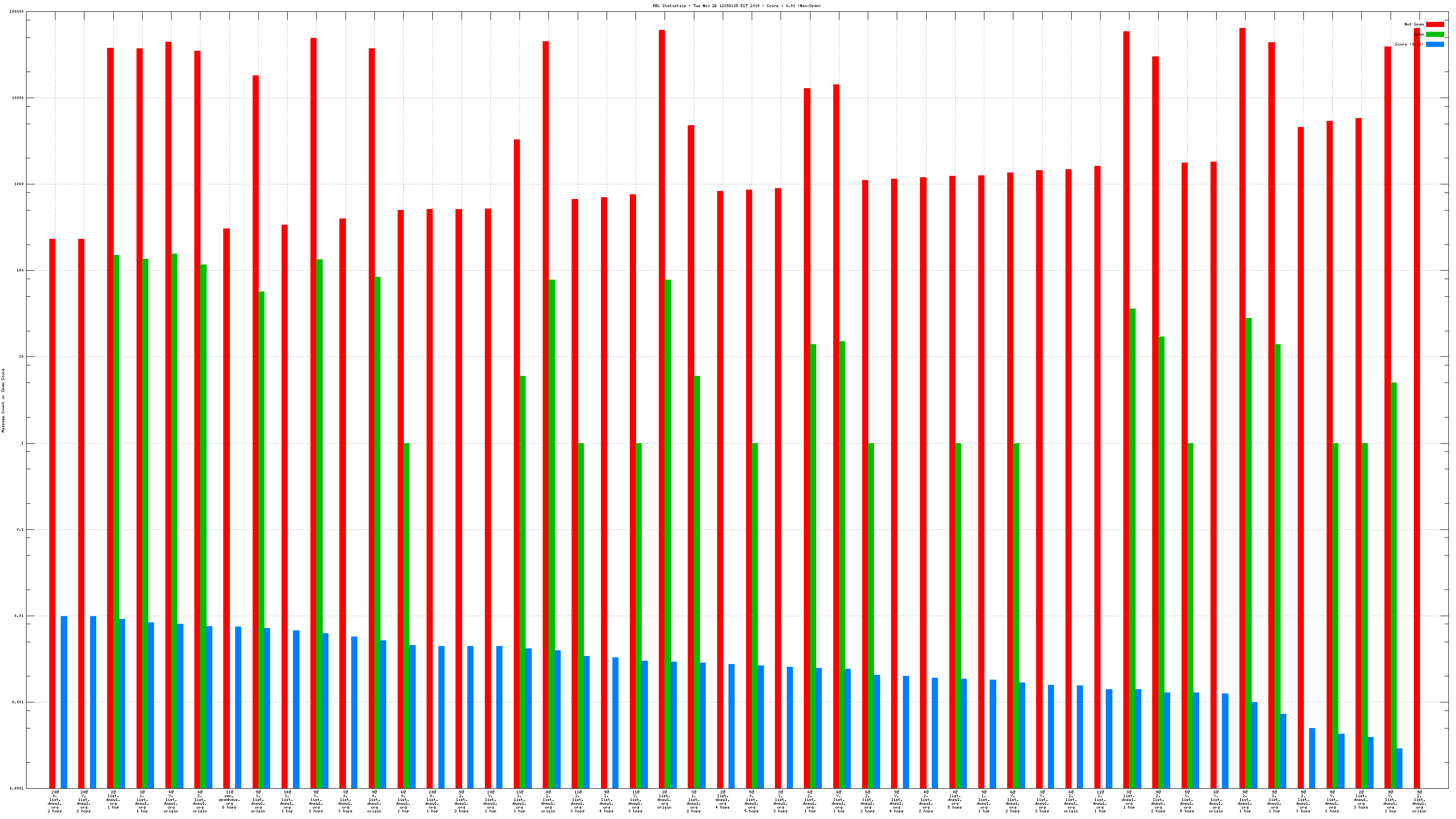
Task: Click the 0.01 y-axis tick label
Action: point(19,616)
